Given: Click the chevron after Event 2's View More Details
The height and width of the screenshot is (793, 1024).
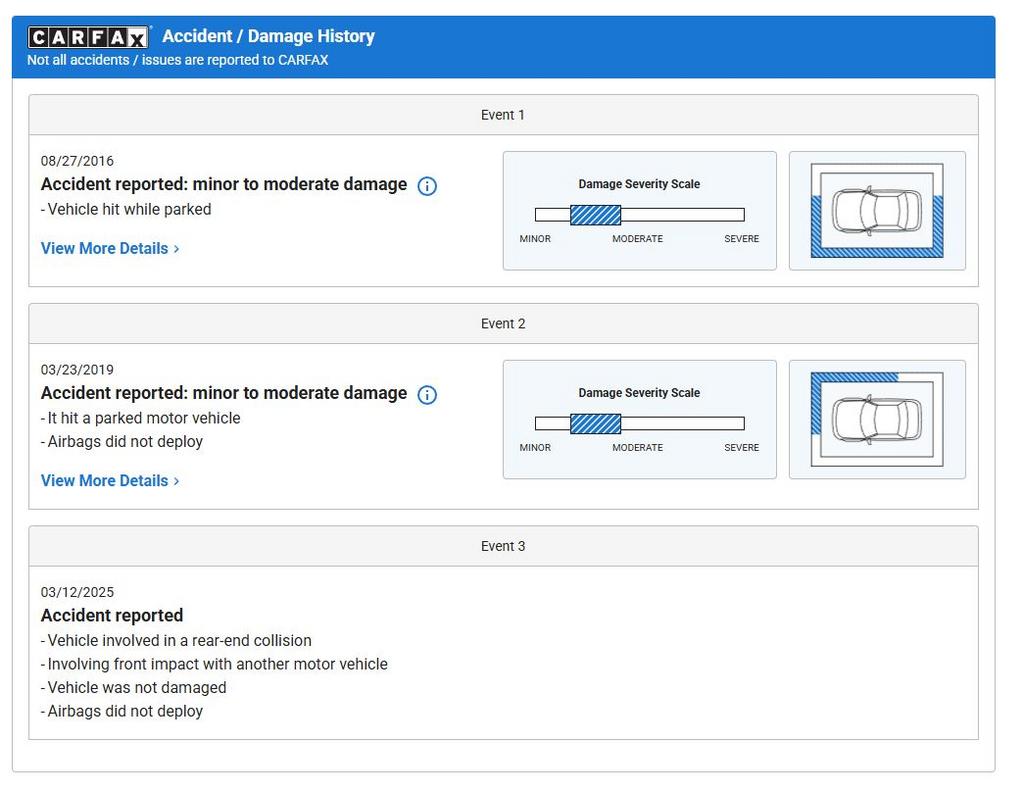Looking at the screenshot, I should click(x=177, y=481).
